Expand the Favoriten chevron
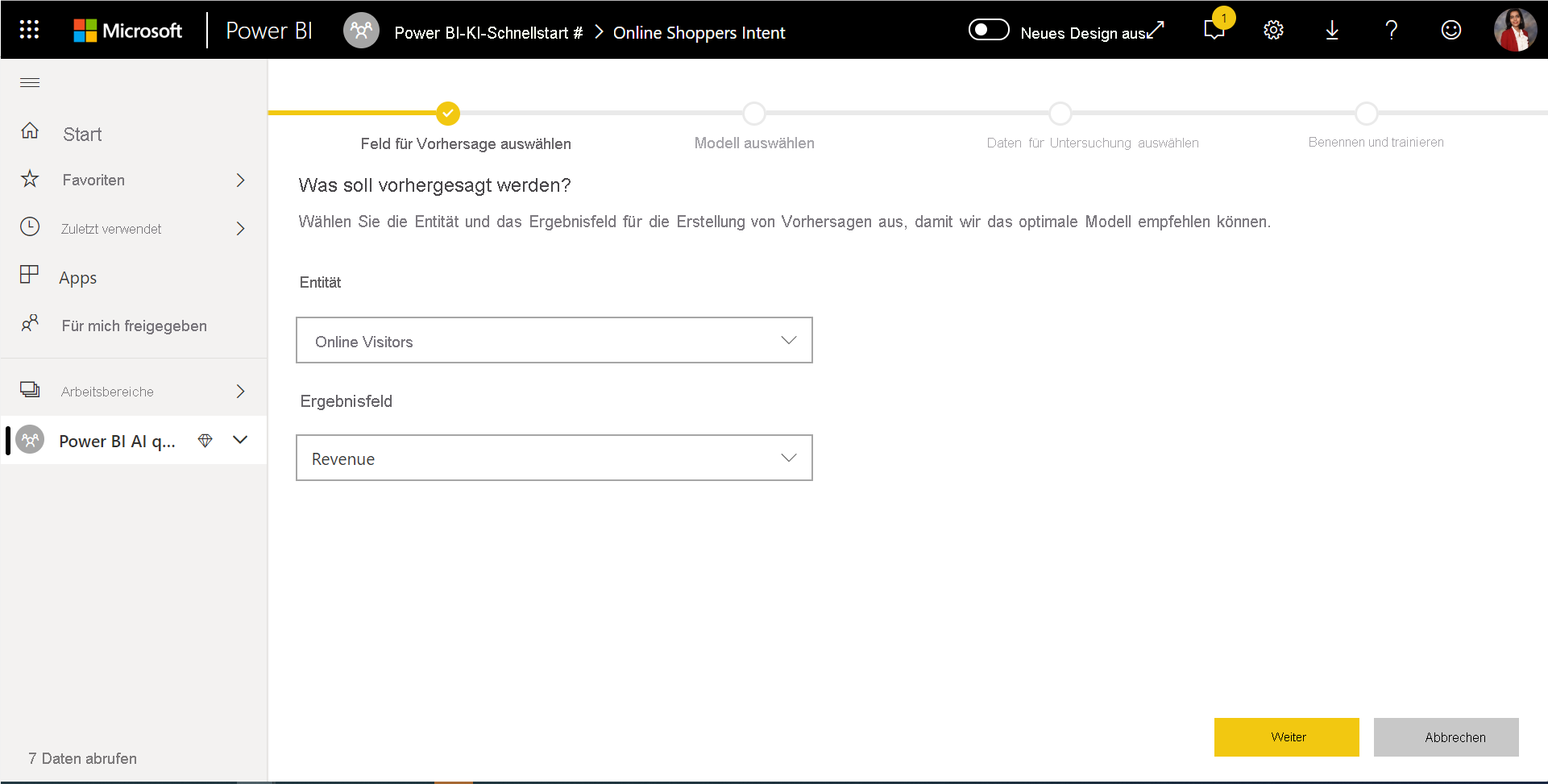Image resolution: width=1548 pixels, height=784 pixels. [x=240, y=180]
